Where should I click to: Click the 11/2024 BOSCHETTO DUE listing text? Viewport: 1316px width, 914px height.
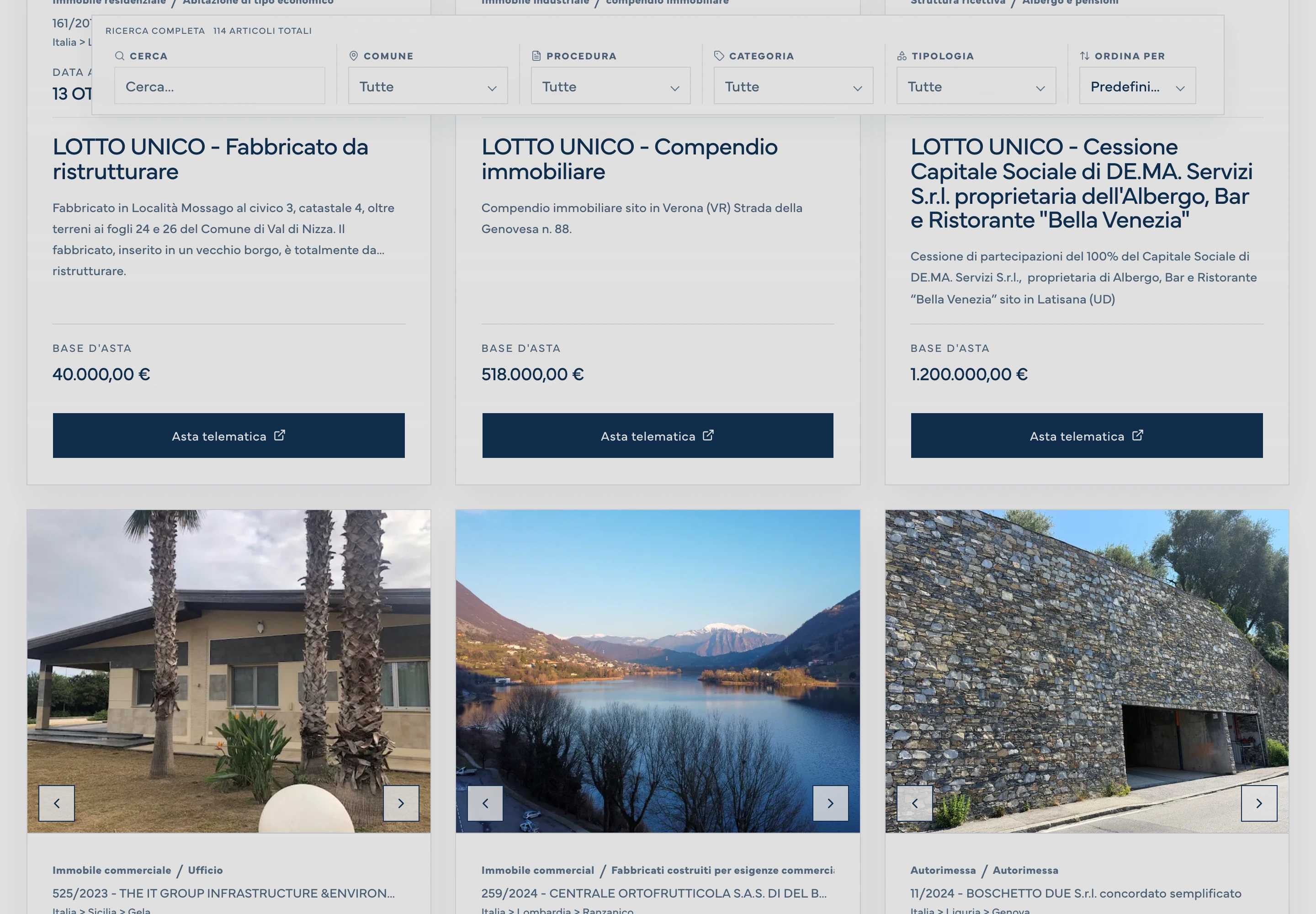point(1076,893)
